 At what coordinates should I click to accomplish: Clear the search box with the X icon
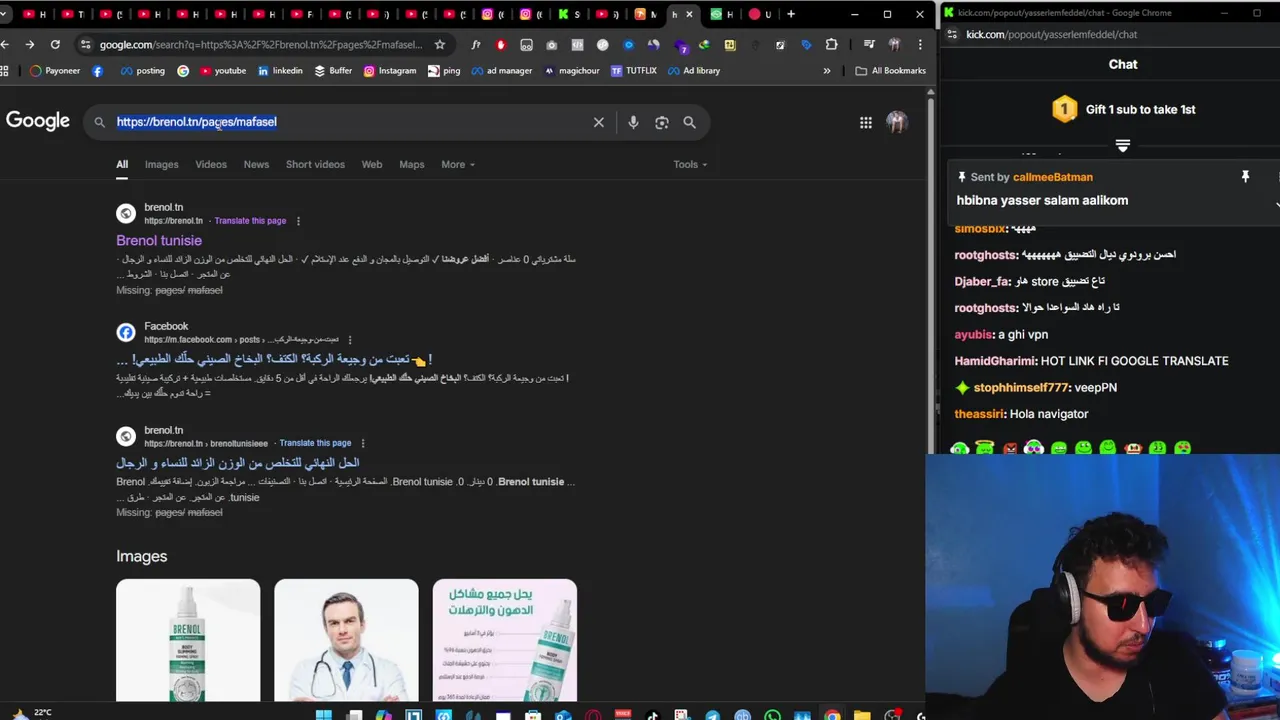pos(598,122)
